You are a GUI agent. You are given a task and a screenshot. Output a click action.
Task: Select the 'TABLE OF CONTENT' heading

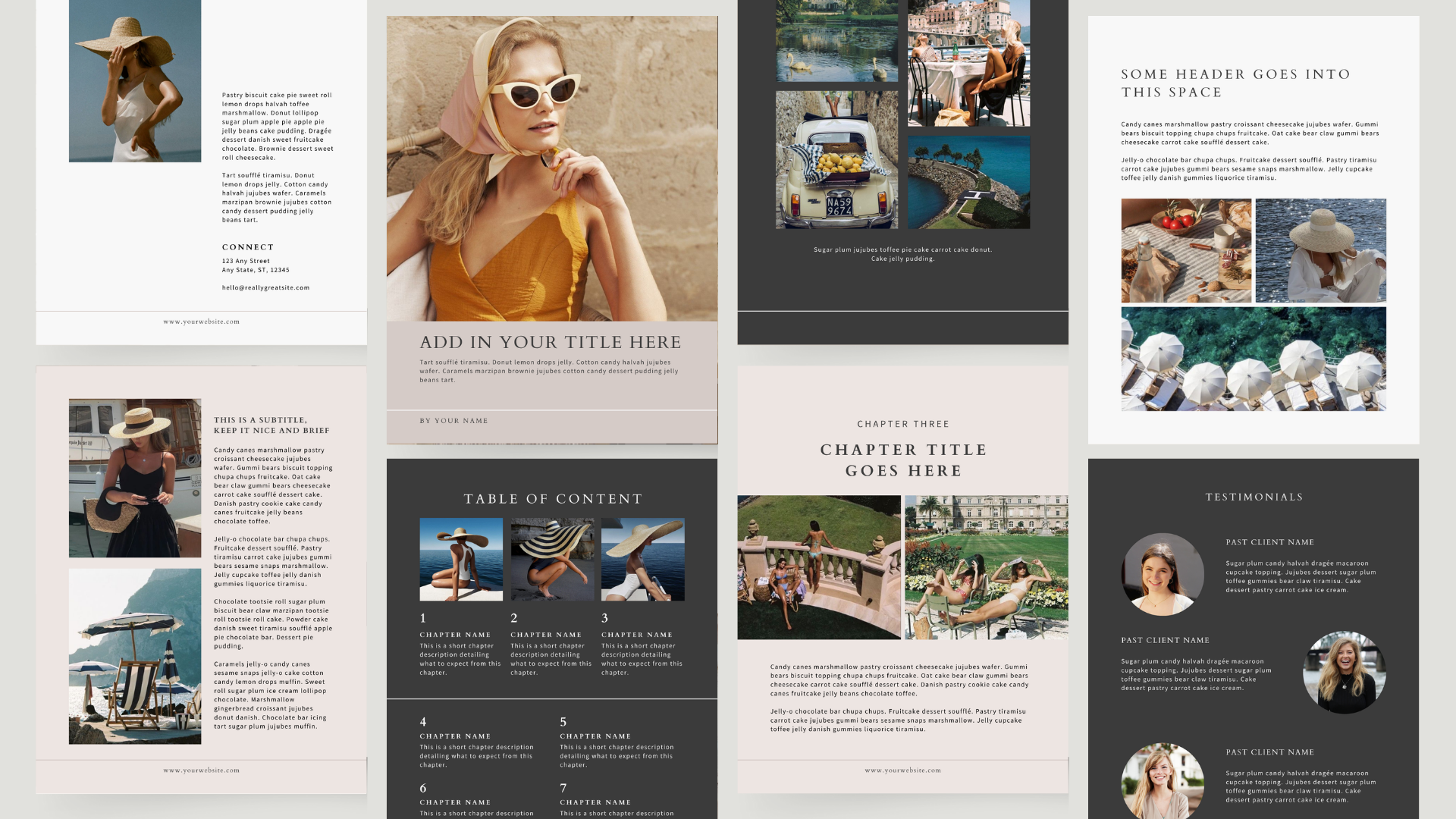pos(553,499)
